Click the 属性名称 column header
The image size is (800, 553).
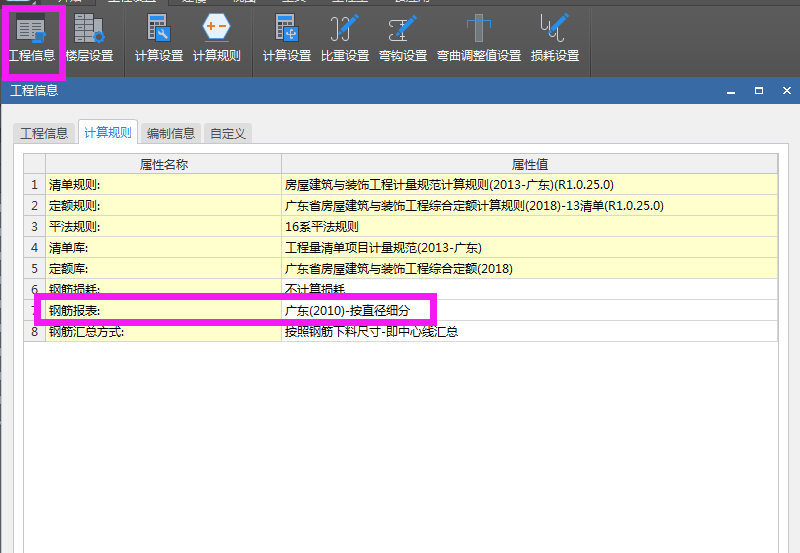coord(164,164)
